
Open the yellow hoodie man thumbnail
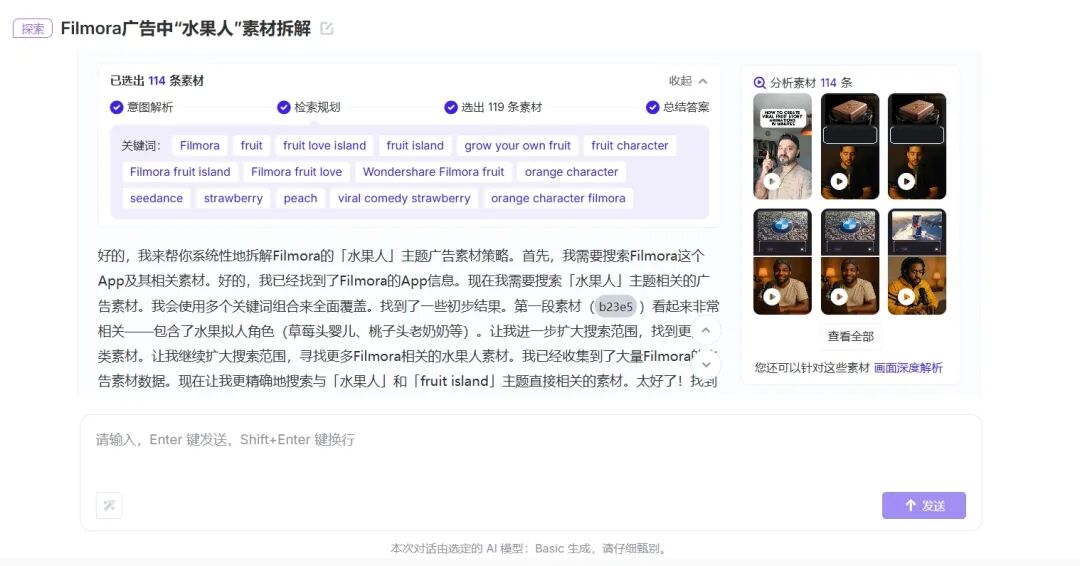coord(917,262)
